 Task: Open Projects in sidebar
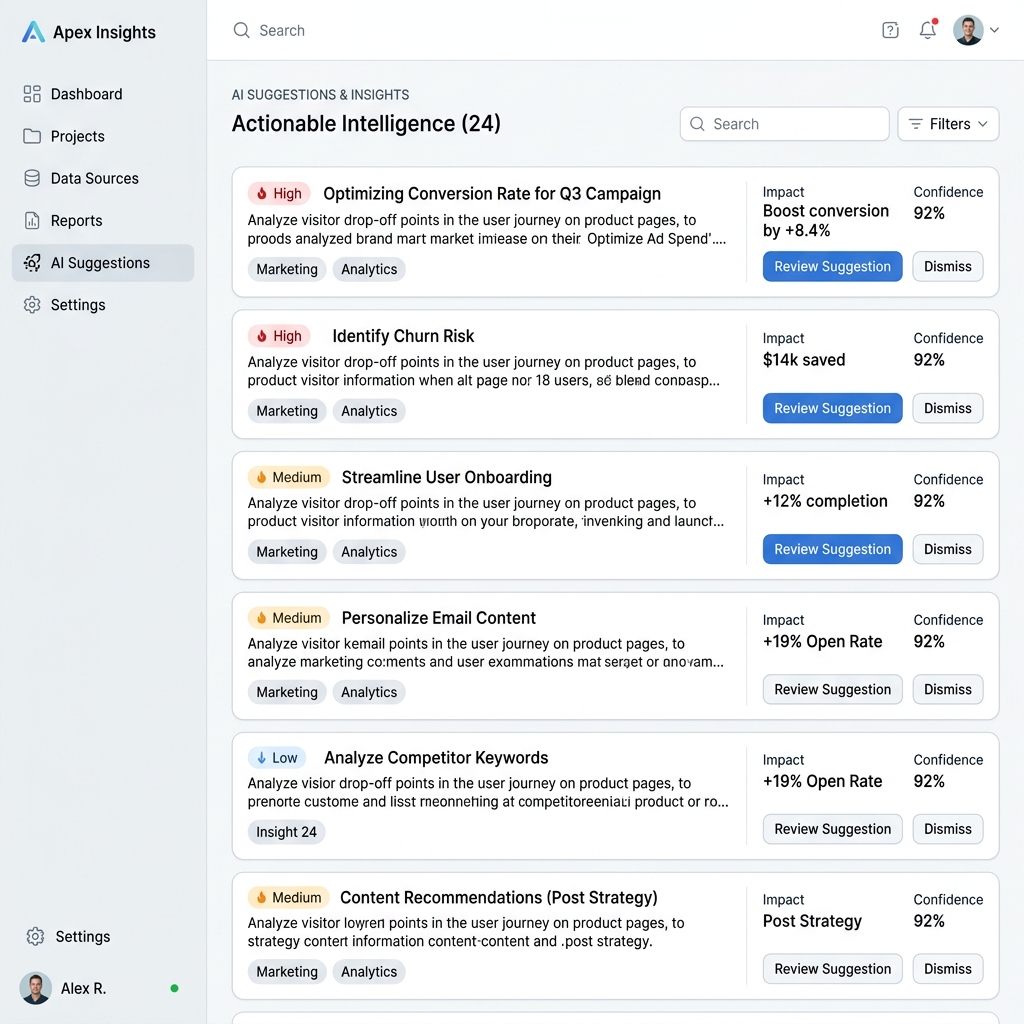click(103, 136)
